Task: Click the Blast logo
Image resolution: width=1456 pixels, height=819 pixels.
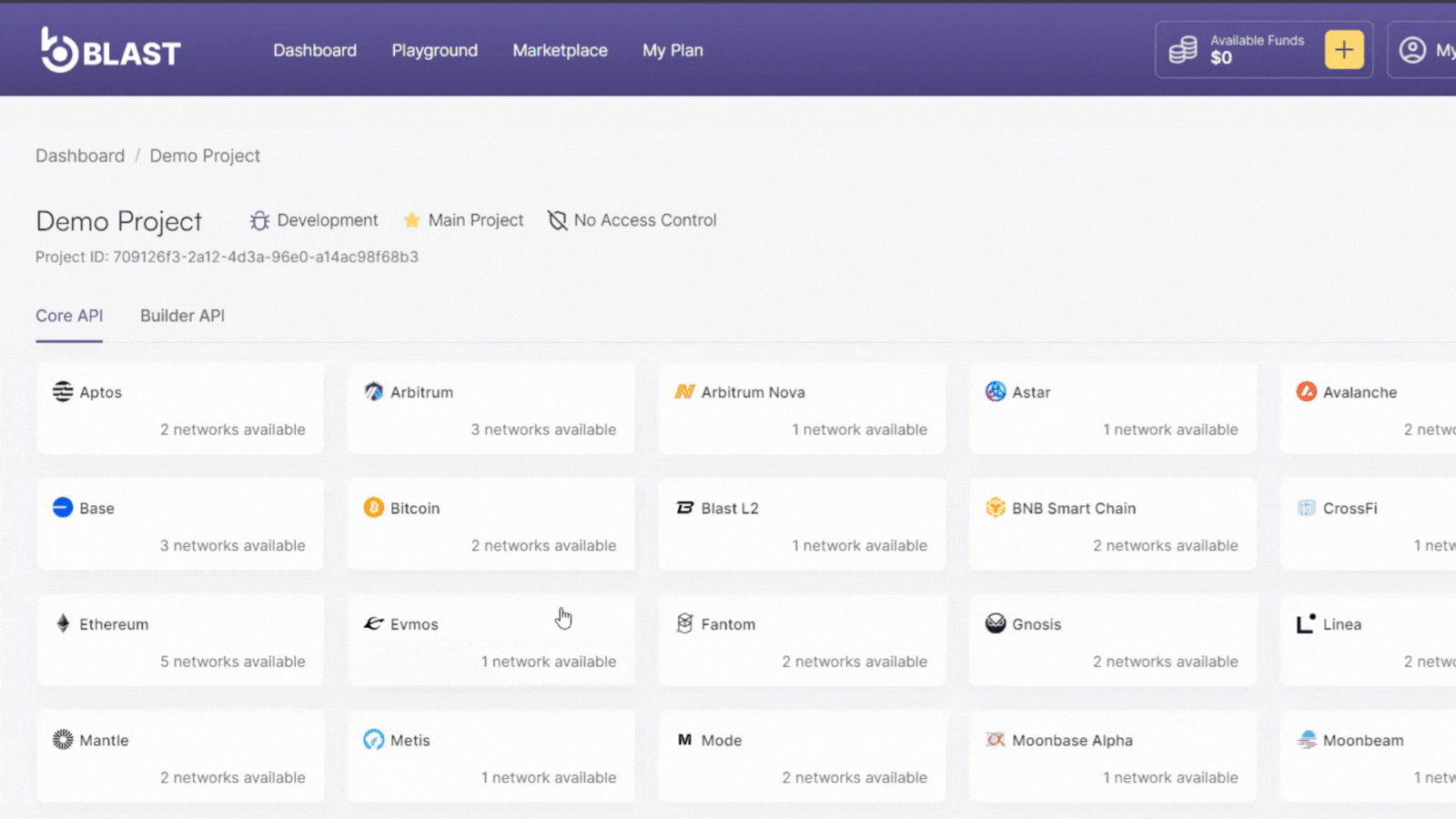Action: pyautogui.click(x=110, y=50)
